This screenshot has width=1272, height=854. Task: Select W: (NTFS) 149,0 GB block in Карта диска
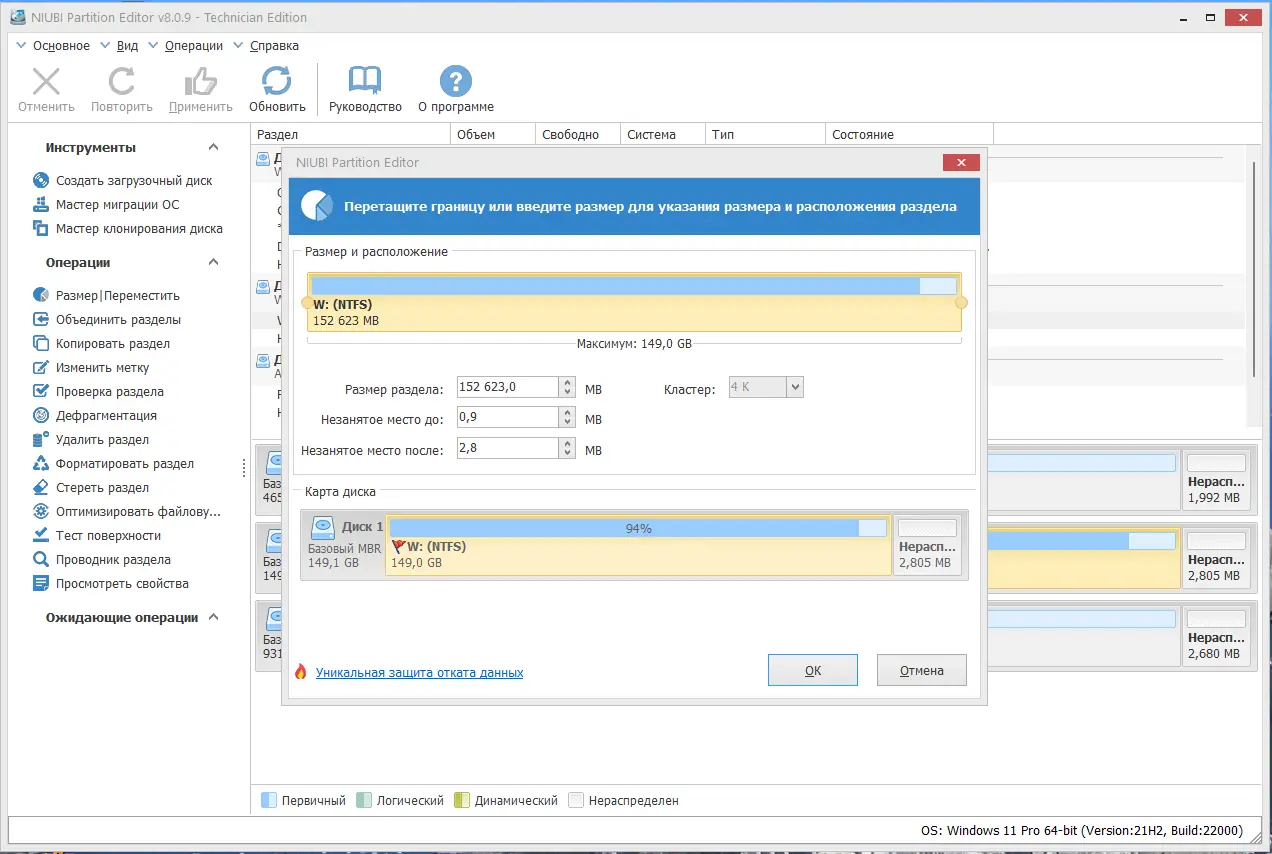(x=638, y=545)
